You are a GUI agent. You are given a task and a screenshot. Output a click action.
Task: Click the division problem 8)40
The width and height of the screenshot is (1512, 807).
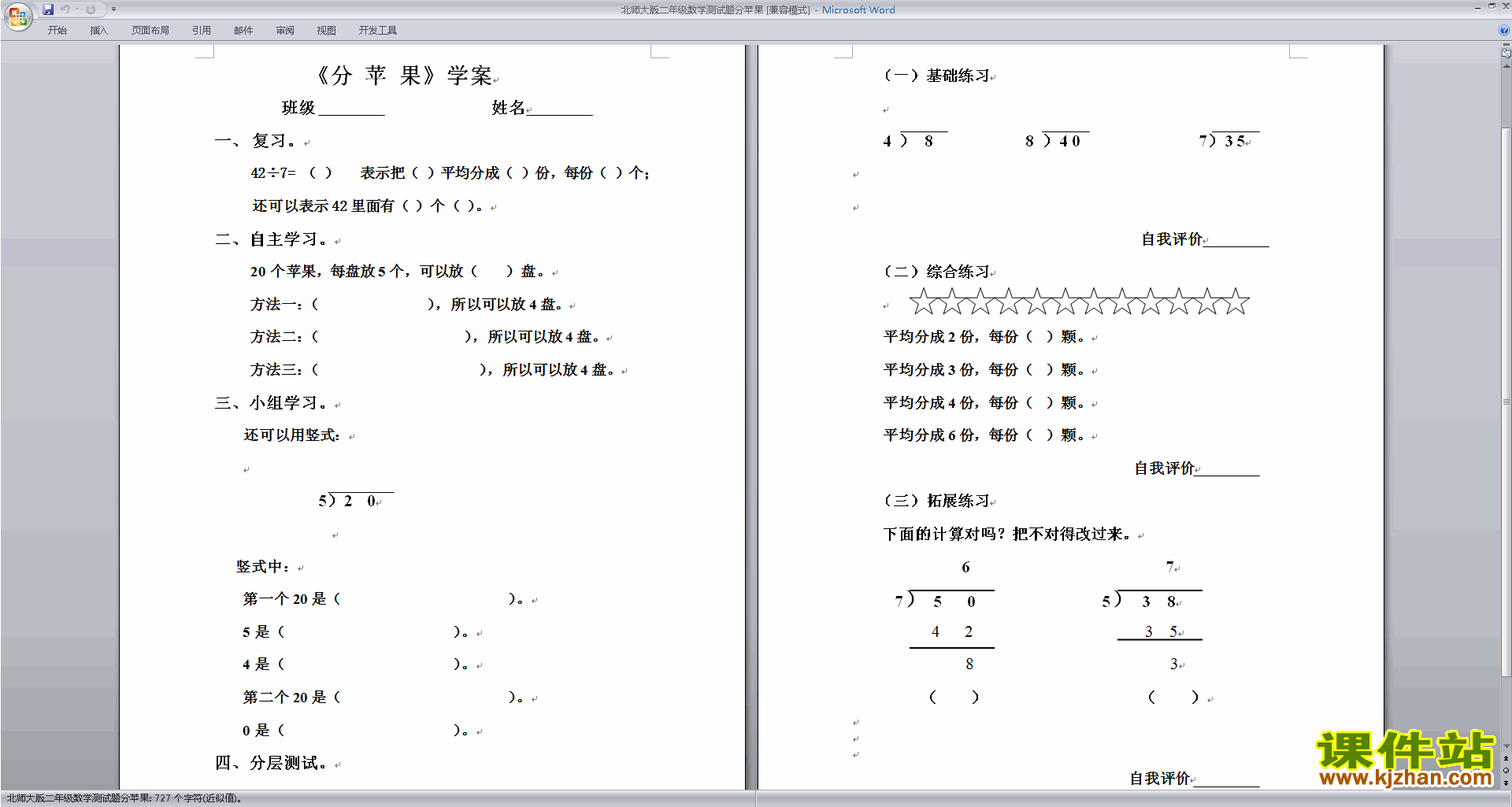click(x=1058, y=139)
